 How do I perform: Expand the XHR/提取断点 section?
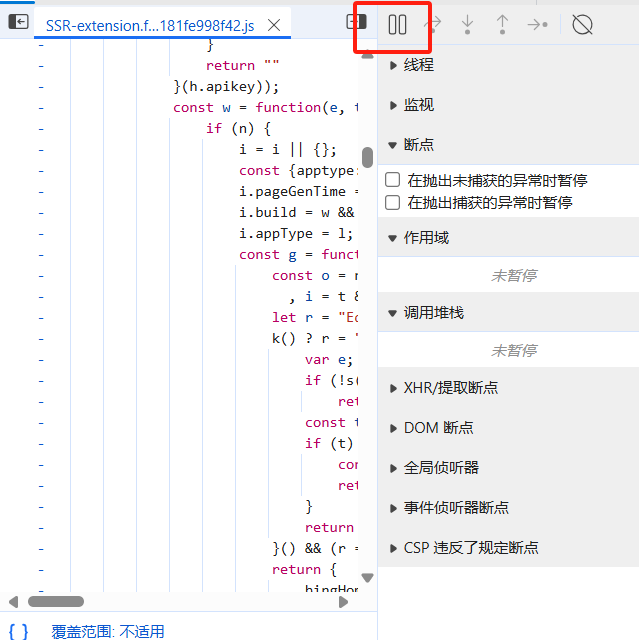coord(450,388)
